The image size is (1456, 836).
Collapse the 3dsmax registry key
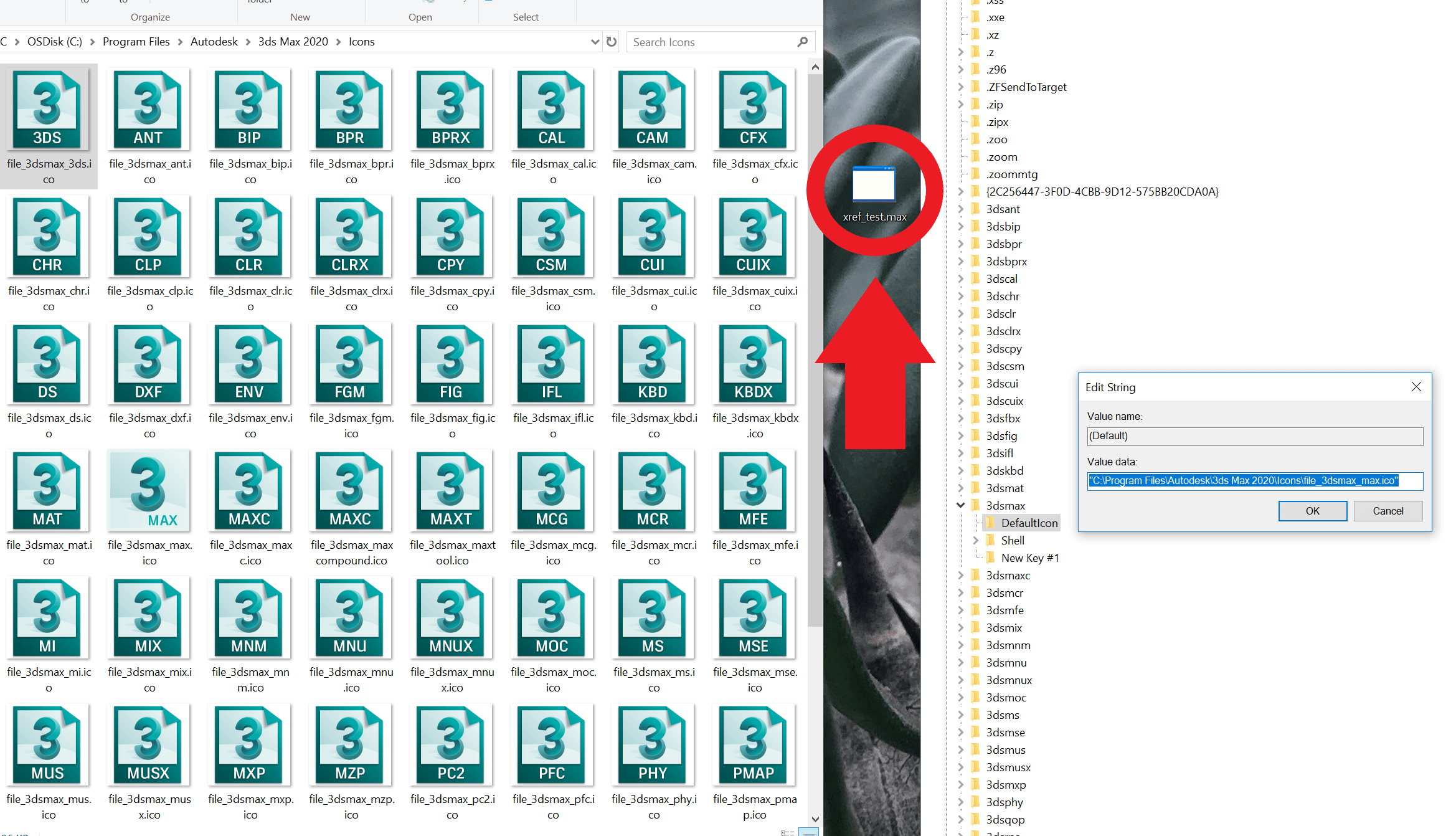[960, 505]
